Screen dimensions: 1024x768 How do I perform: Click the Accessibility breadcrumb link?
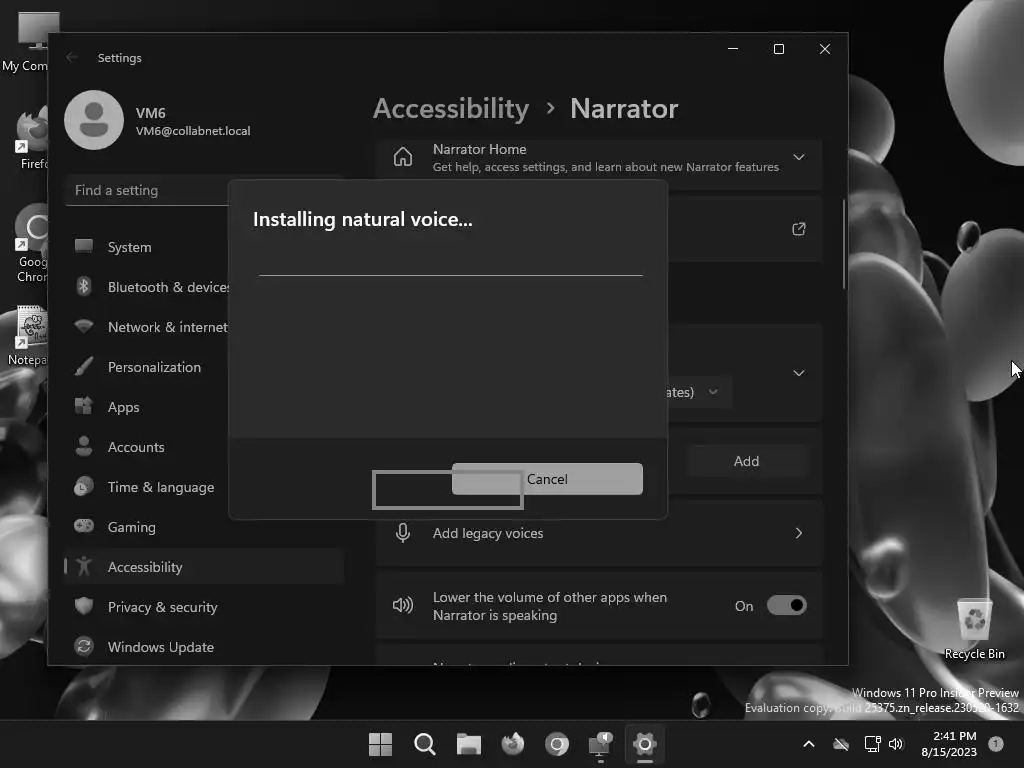coord(451,108)
